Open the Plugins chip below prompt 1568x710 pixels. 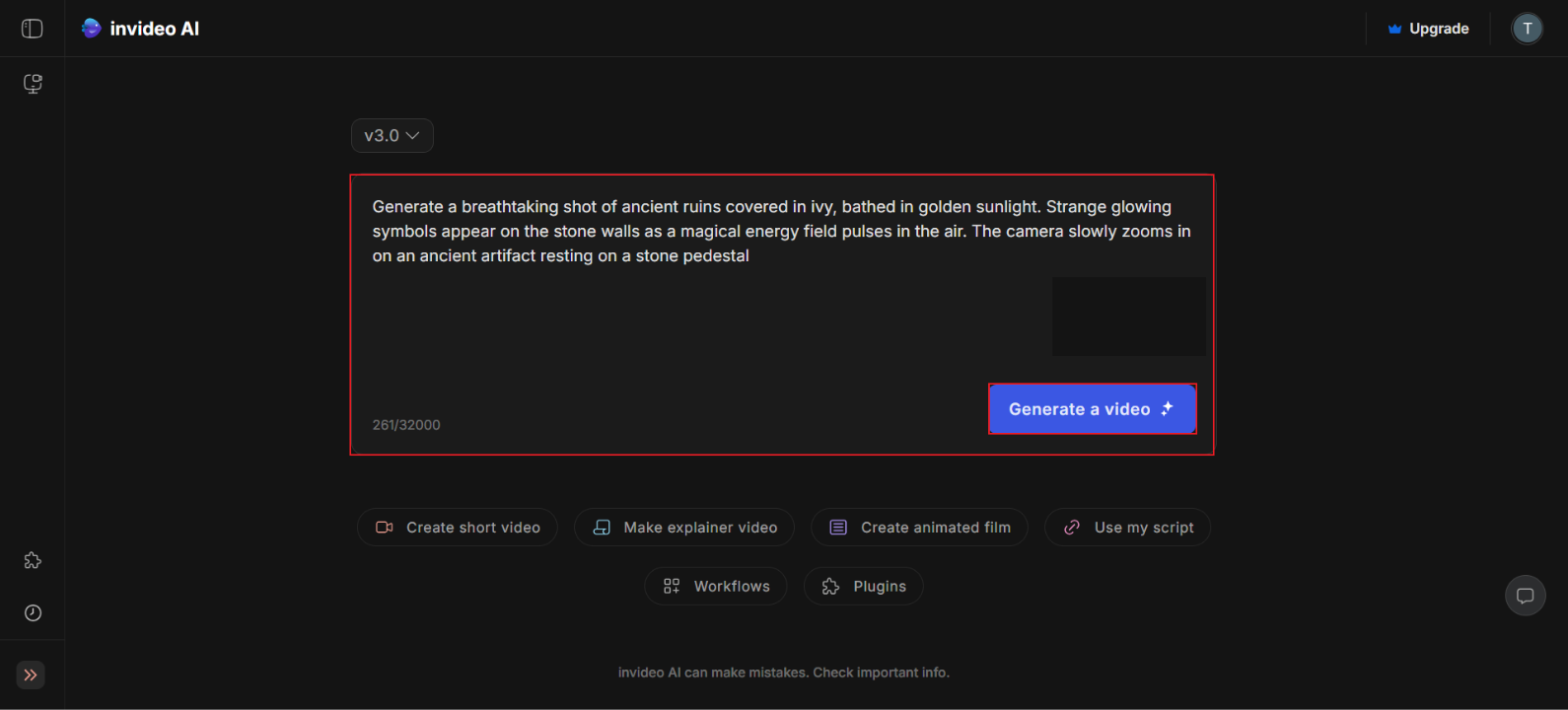[x=864, y=586]
